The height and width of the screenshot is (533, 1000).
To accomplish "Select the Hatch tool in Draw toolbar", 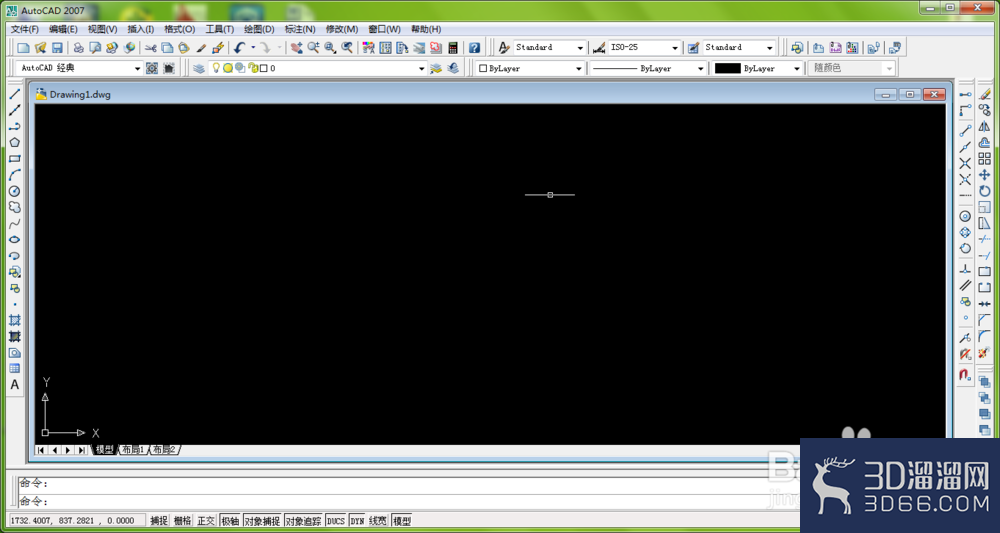I will tap(15, 320).
